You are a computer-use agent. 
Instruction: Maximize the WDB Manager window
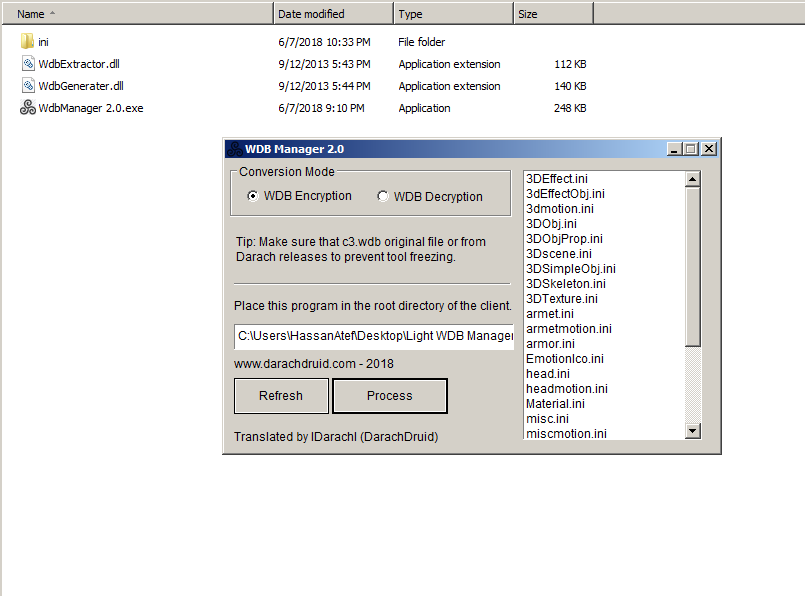pos(690,149)
